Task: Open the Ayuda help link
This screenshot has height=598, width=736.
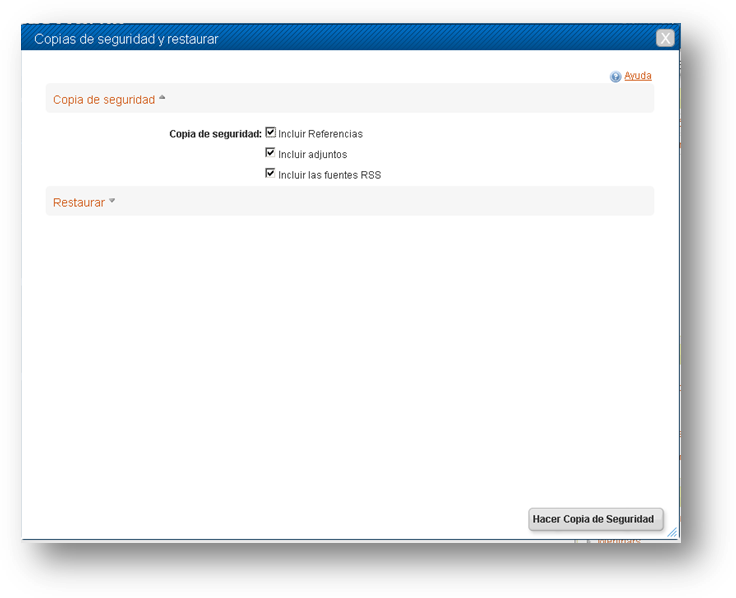Action: 637,76
